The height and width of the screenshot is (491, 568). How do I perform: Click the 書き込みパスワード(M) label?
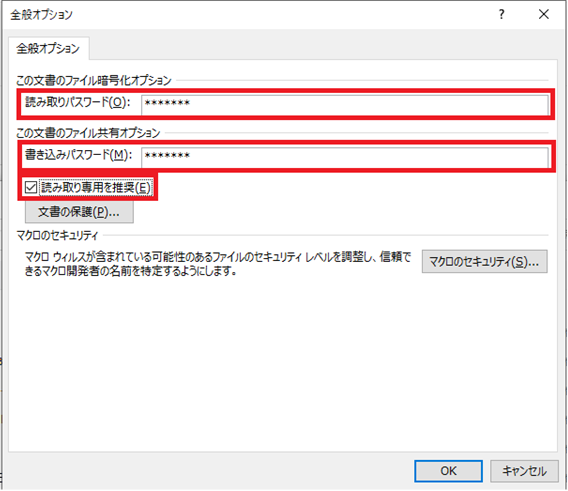tap(79, 155)
